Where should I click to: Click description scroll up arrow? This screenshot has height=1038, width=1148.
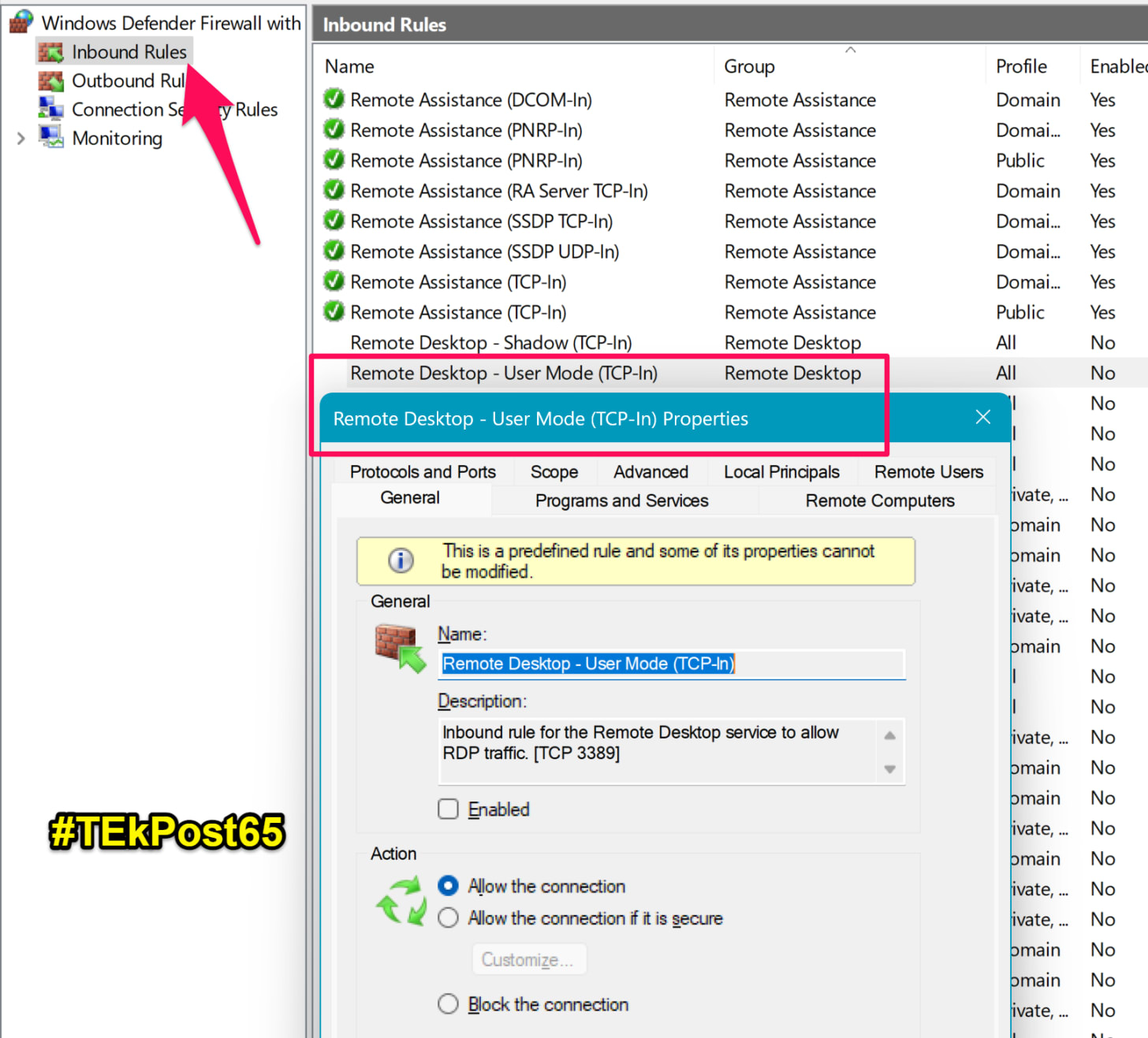coord(889,735)
